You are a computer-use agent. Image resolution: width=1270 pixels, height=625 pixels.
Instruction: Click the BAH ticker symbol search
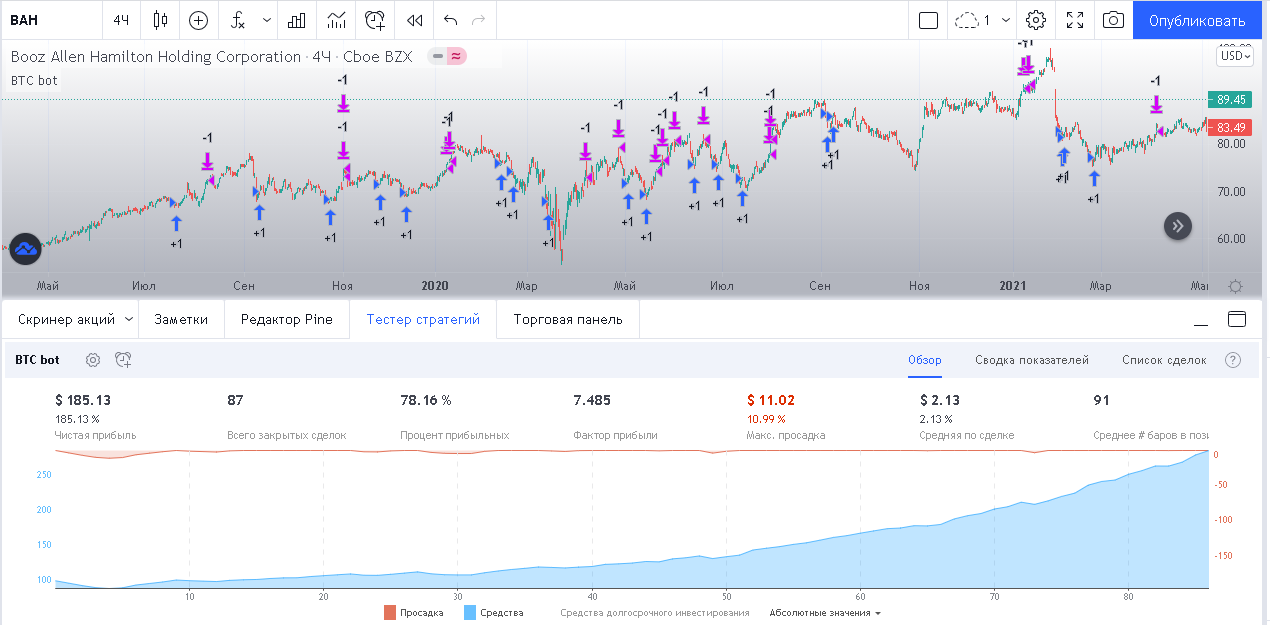tap(50, 20)
